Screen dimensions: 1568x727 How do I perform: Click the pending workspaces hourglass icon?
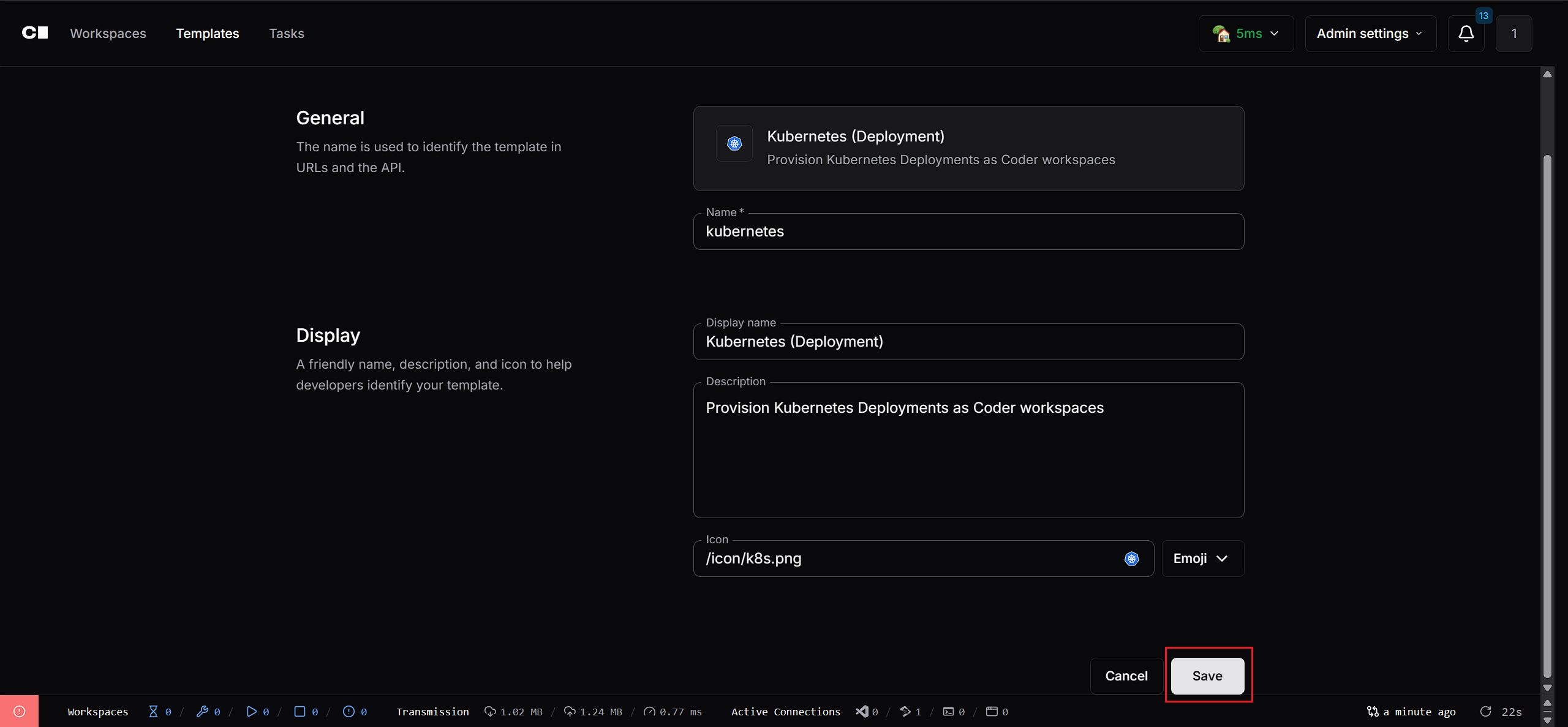pos(153,711)
